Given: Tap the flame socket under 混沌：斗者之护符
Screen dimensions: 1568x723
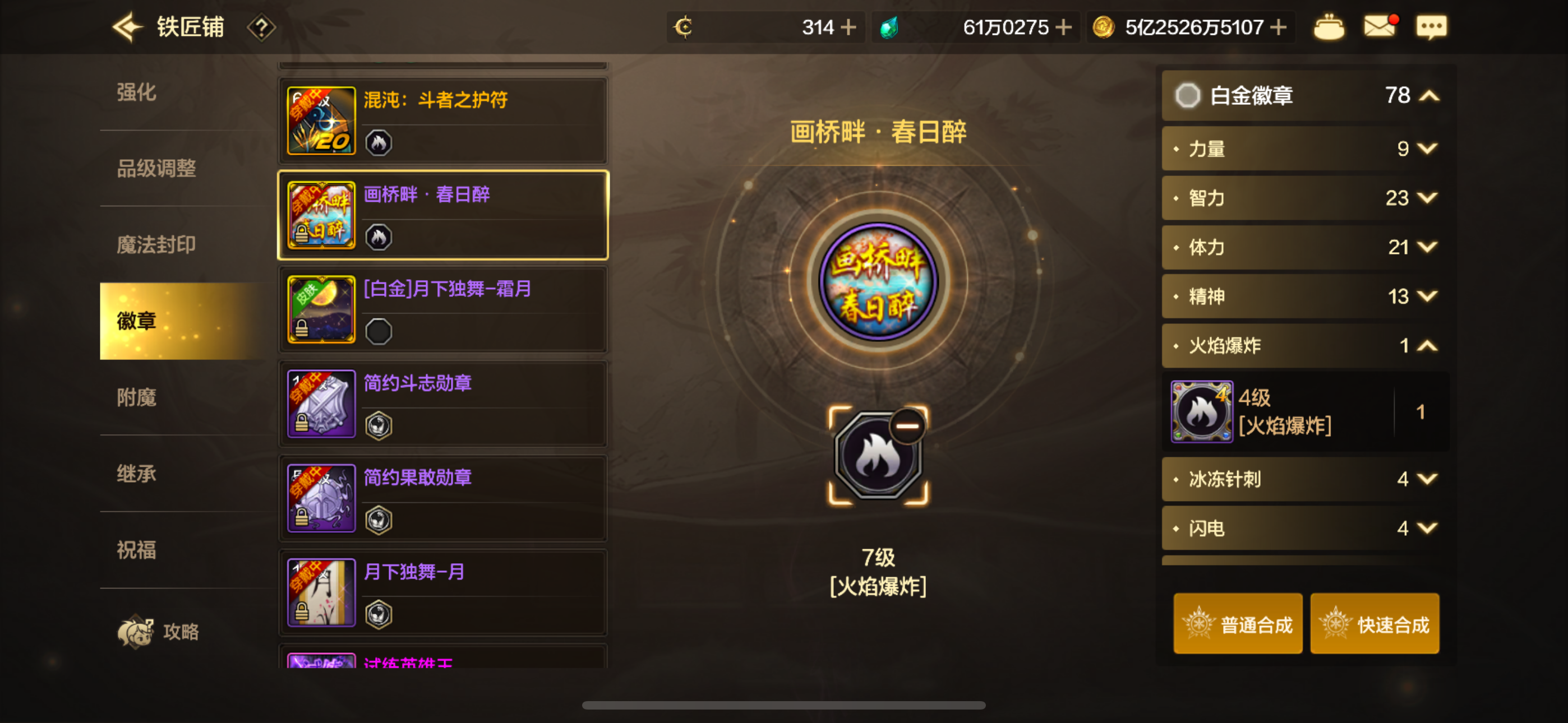Looking at the screenshot, I should point(379,143).
